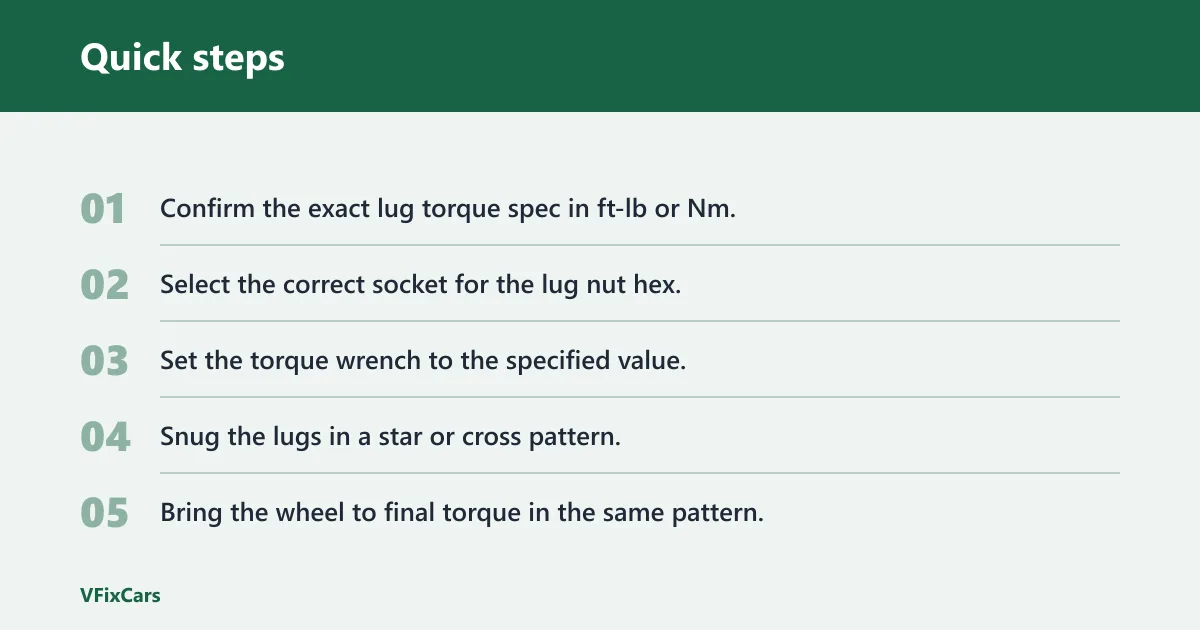1200x630 pixels.
Task: Click the "Select the correct socket" step text
Action: click(420, 285)
